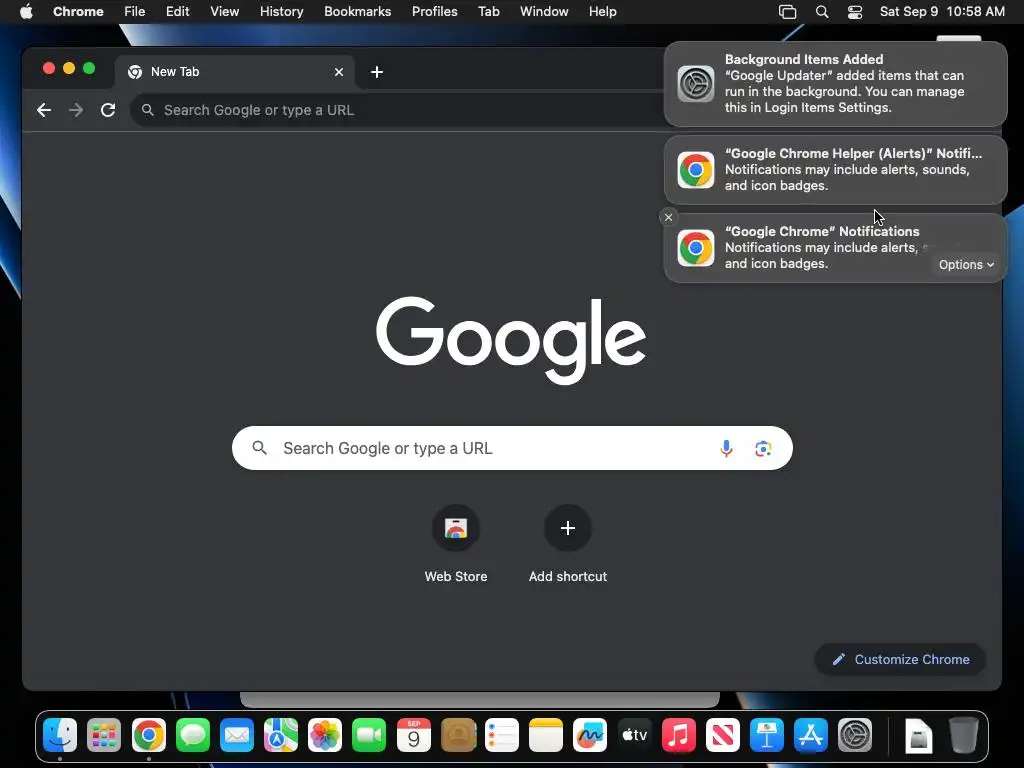This screenshot has height=768, width=1024.
Task: Open Music from the Dock
Action: click(x=679, y=735)
